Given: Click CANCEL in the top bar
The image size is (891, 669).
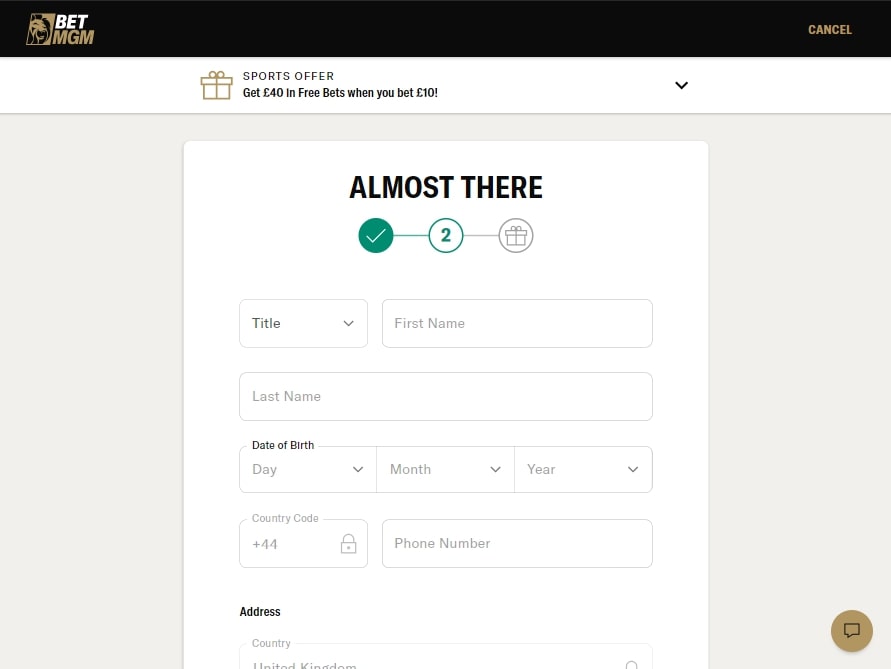Looking at the screenshot, I should tap(829, 29).
